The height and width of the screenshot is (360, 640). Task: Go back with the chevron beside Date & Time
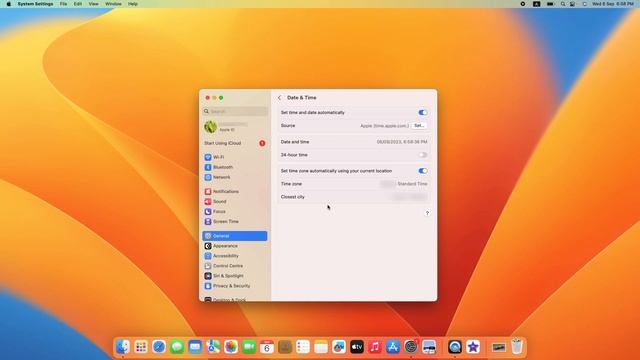tap(280, 98)
